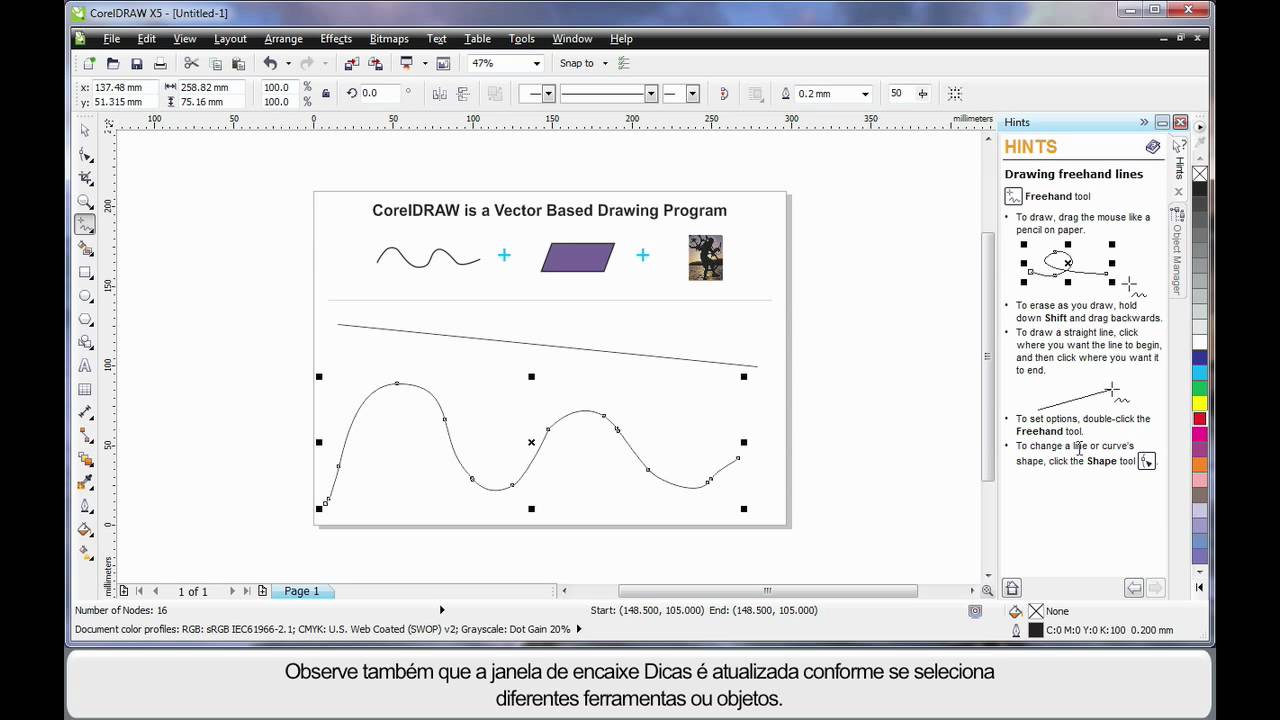Open the Effects menu
The height and width of the screenshot is (720, 1280).
336,39
